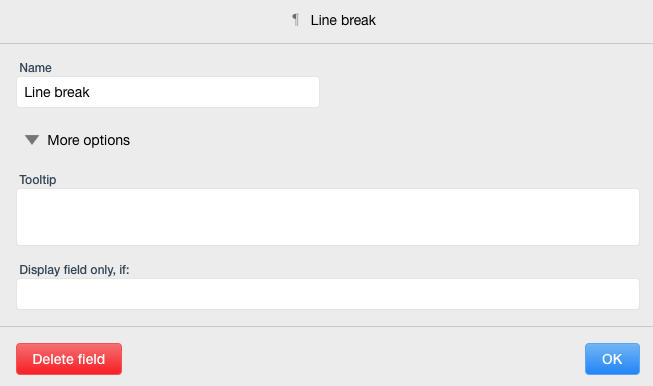
Task: Focus the Name input field
Action: click(168, 92)
